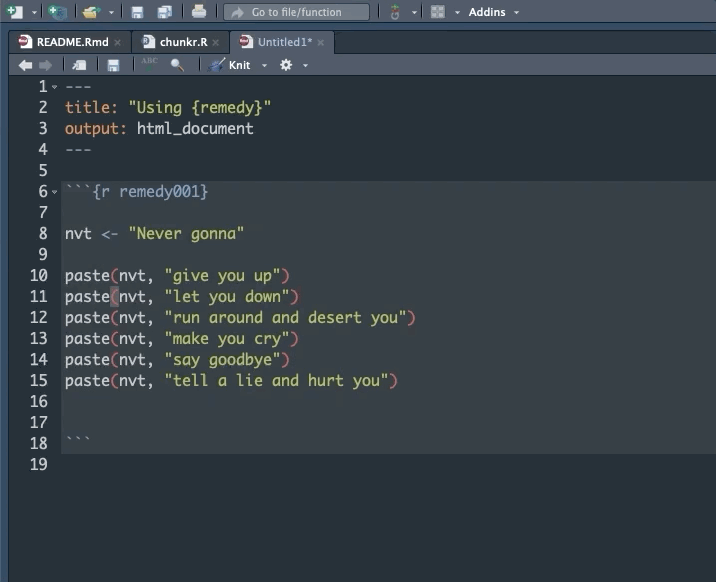Focus the Go to file/function field
Viewport: 716px width, 582px height.
tap(296, 12)
